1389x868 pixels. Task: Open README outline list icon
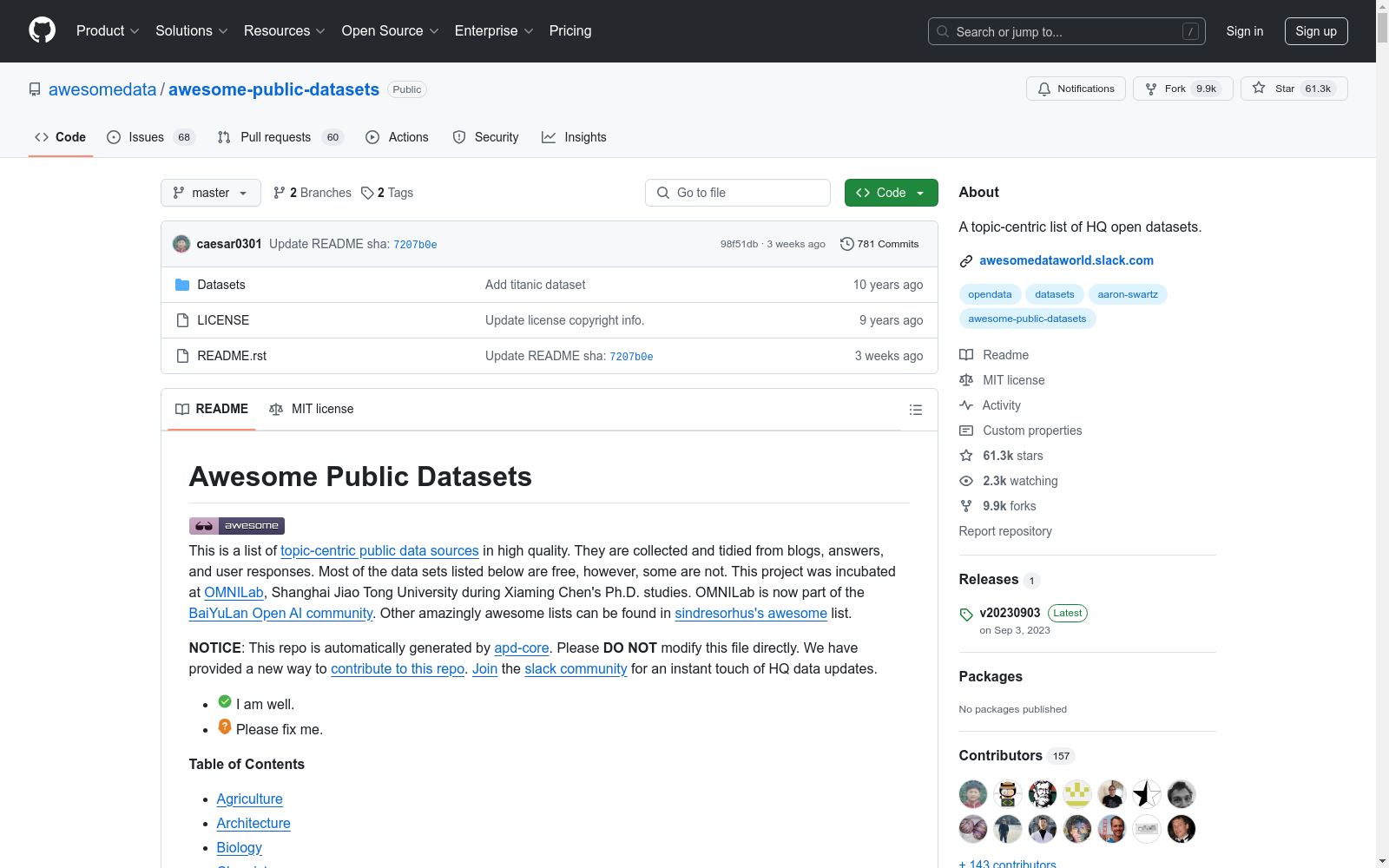[916, 410]
